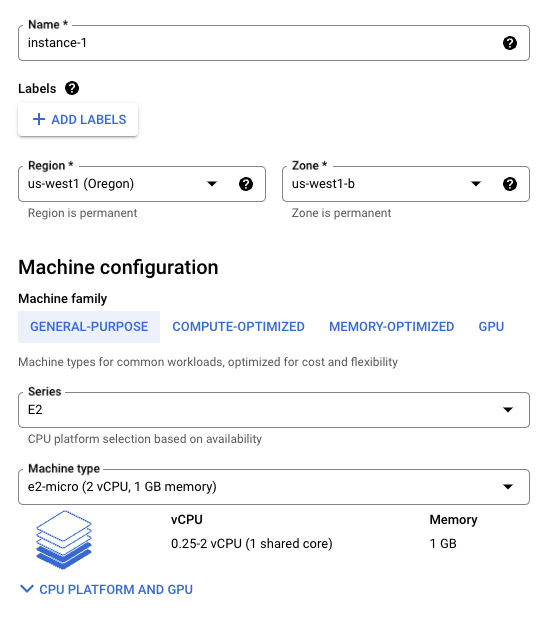Click the Zone help question mark

[510, 184]
